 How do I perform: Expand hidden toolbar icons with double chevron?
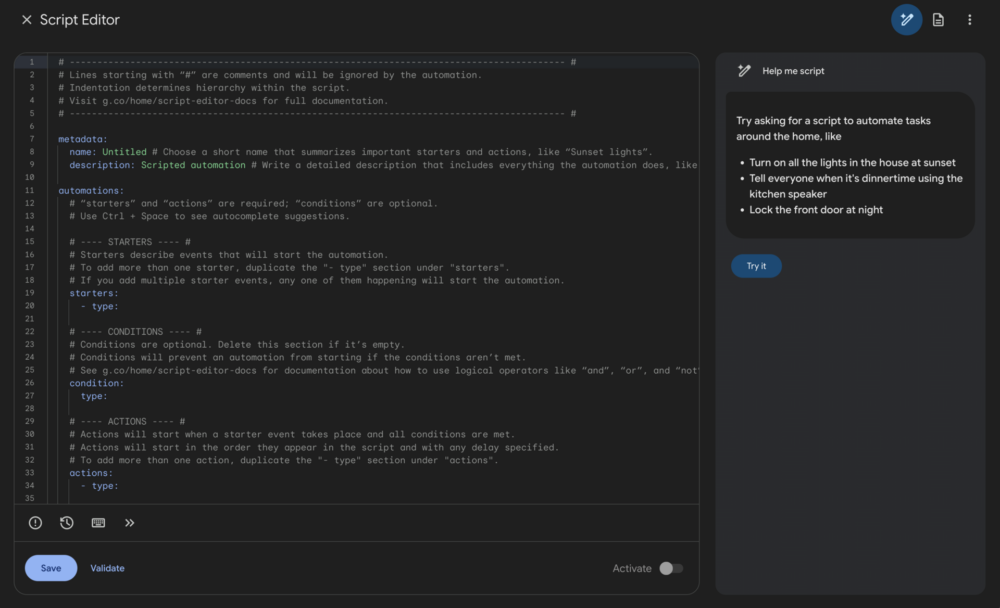pos(130,522)
